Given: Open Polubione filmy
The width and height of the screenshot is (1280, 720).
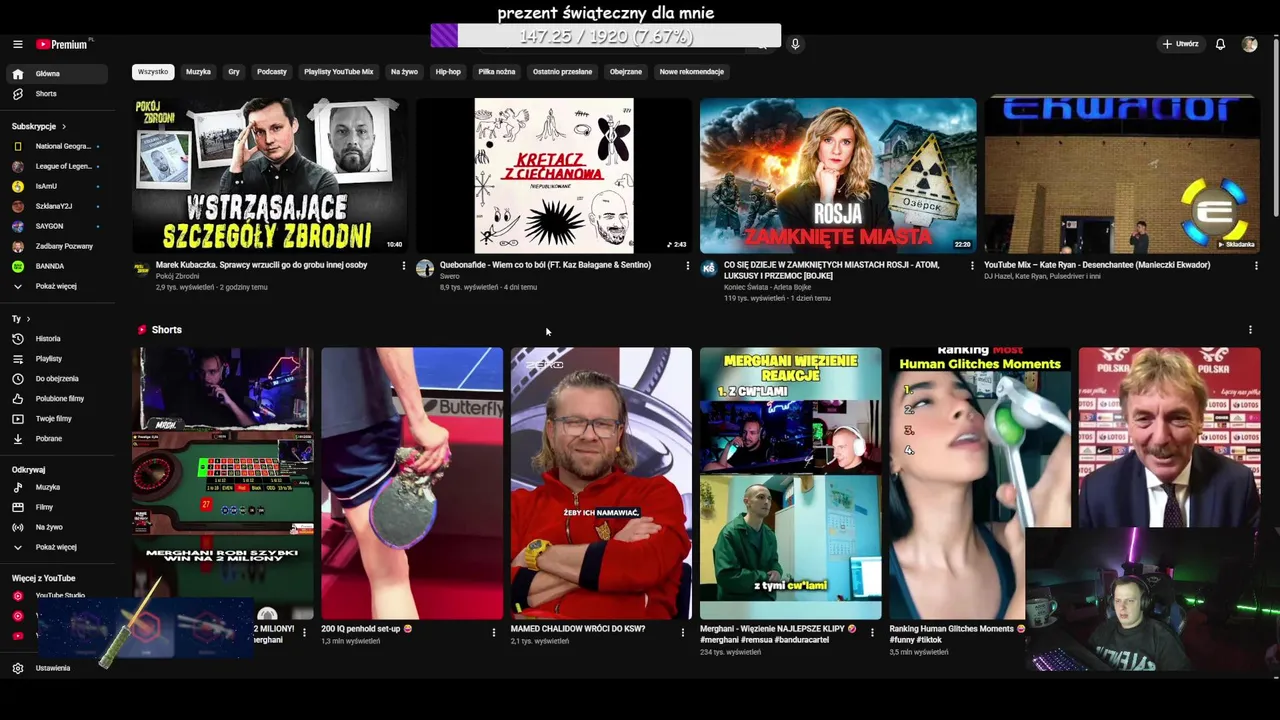Looking at the screenshot, I should 58,399.
